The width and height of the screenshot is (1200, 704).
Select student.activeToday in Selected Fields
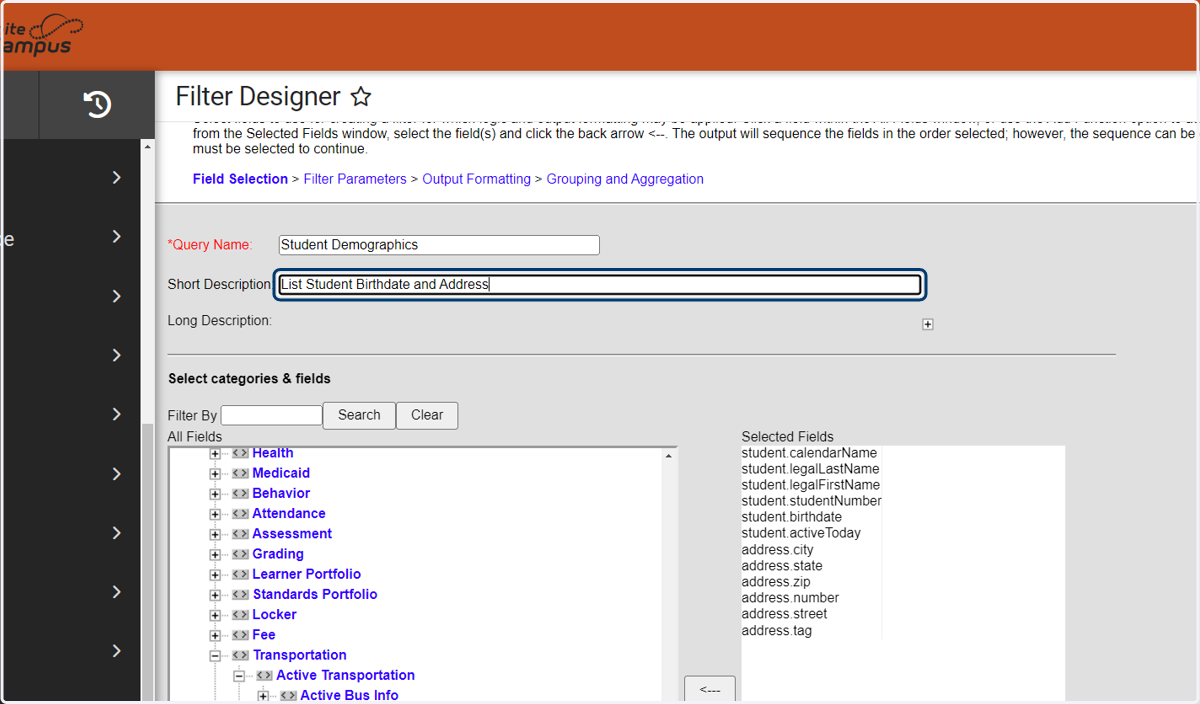point(801,533)
